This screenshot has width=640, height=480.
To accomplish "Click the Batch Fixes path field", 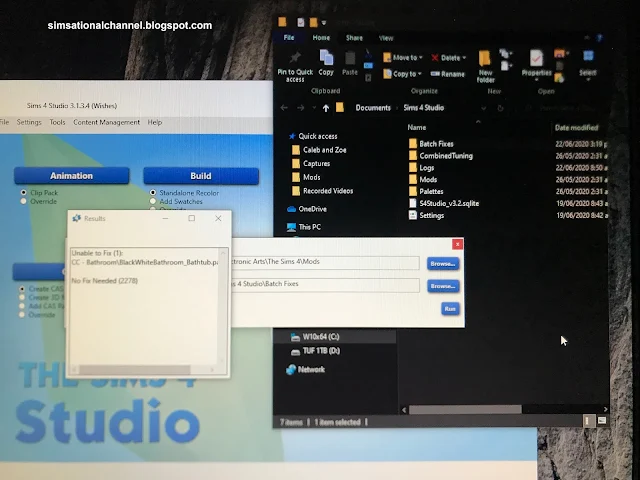I will pyautogui.click(x=326, y=284).
